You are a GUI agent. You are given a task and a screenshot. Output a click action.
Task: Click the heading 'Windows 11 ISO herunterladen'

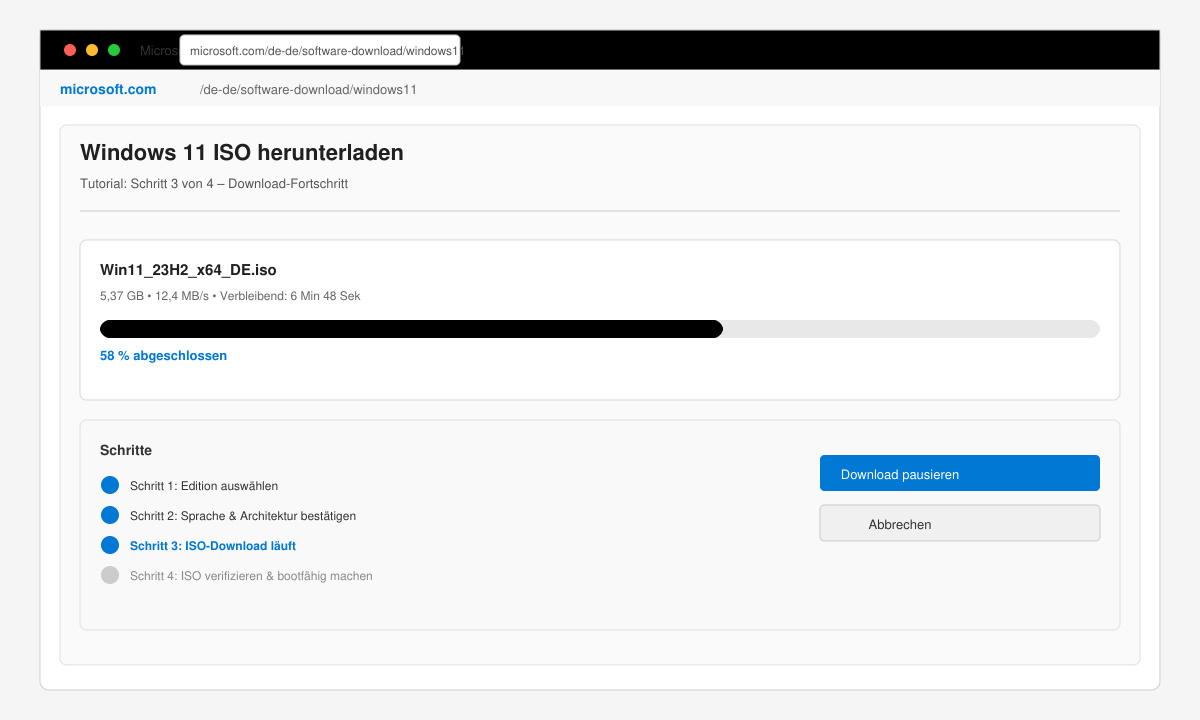pyautogui.click(x=242, y=153)
